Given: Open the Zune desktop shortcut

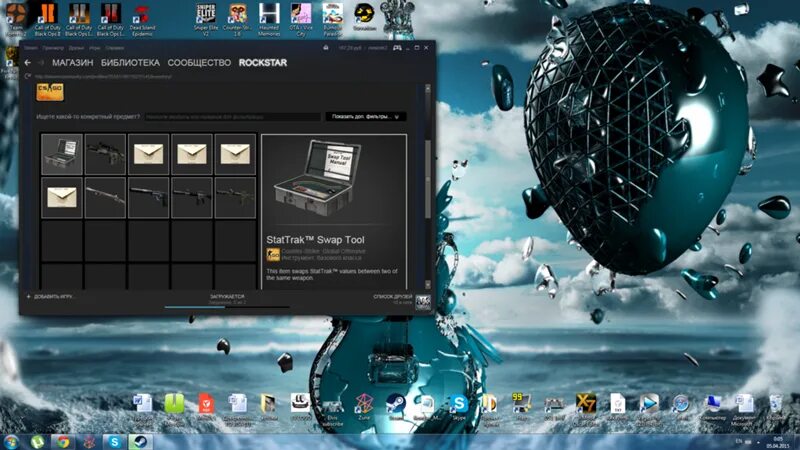Looking at the screenshot, I should click(364, 407).
